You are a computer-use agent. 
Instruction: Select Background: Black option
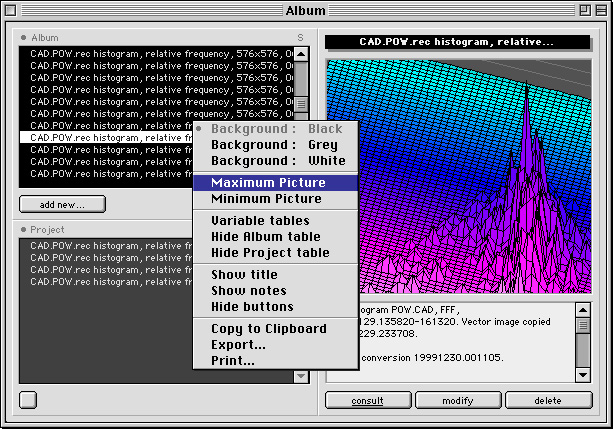tap(276, 129)
